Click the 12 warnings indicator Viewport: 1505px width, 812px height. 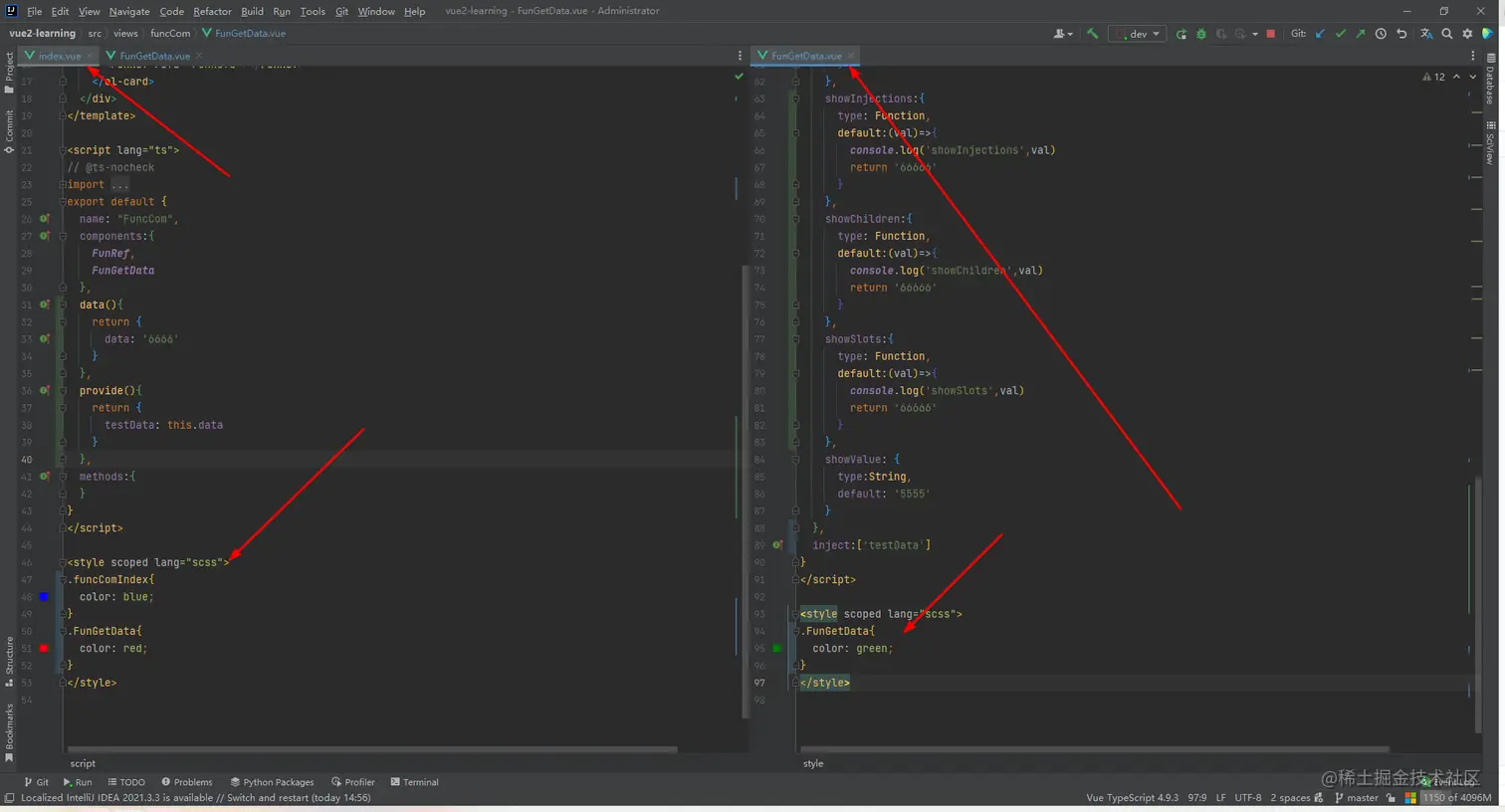(x=1433, y=77)
